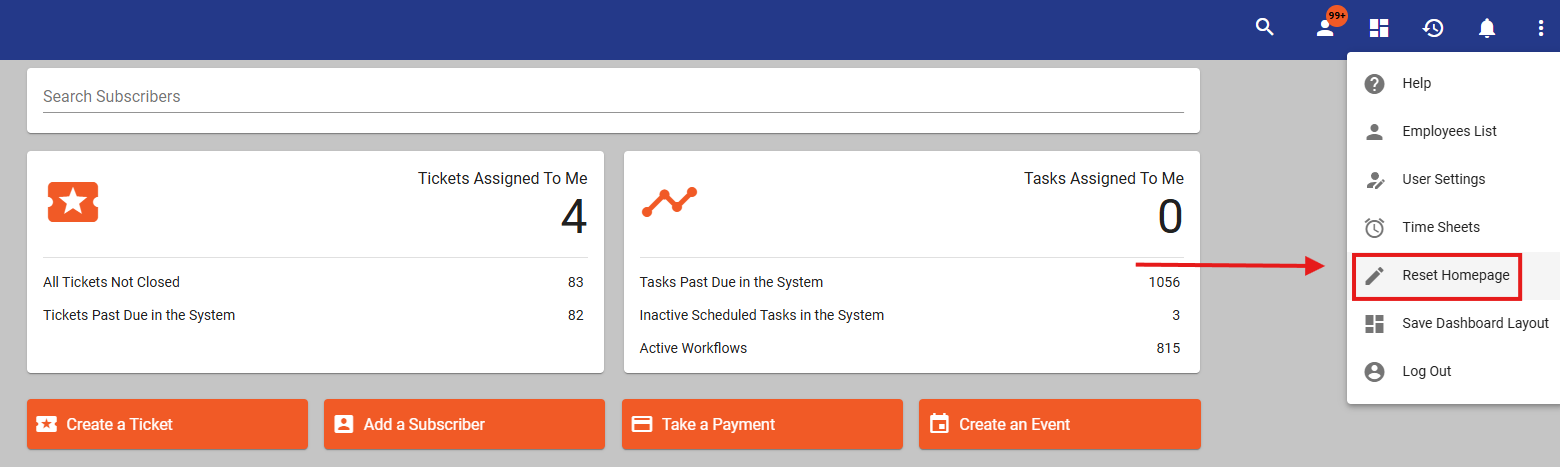Click the ticket icon on Create a Ticket
1560x467 pixels.
coord(46,424)
